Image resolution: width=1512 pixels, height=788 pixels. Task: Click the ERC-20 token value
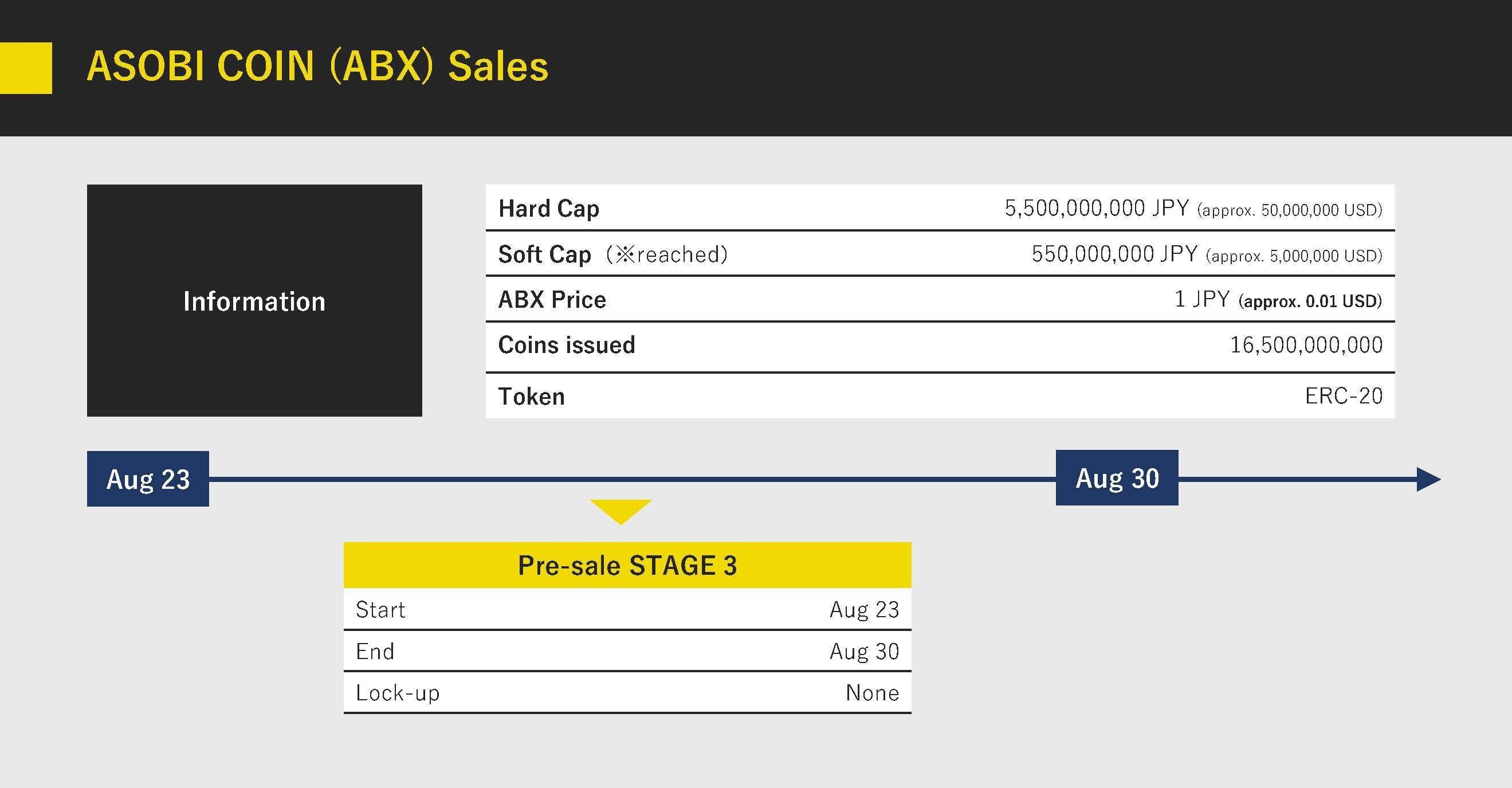click(x=1344, y=397)
